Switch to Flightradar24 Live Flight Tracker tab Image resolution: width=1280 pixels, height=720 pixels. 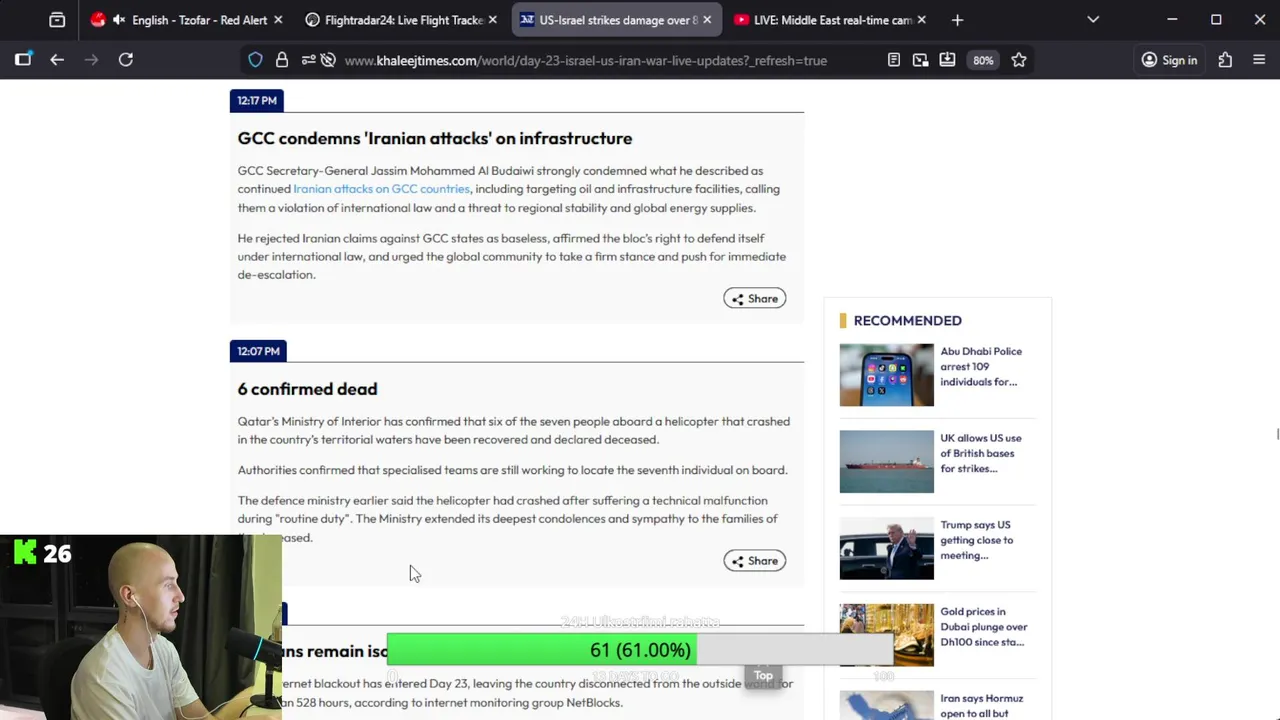(x=404, y=20)
